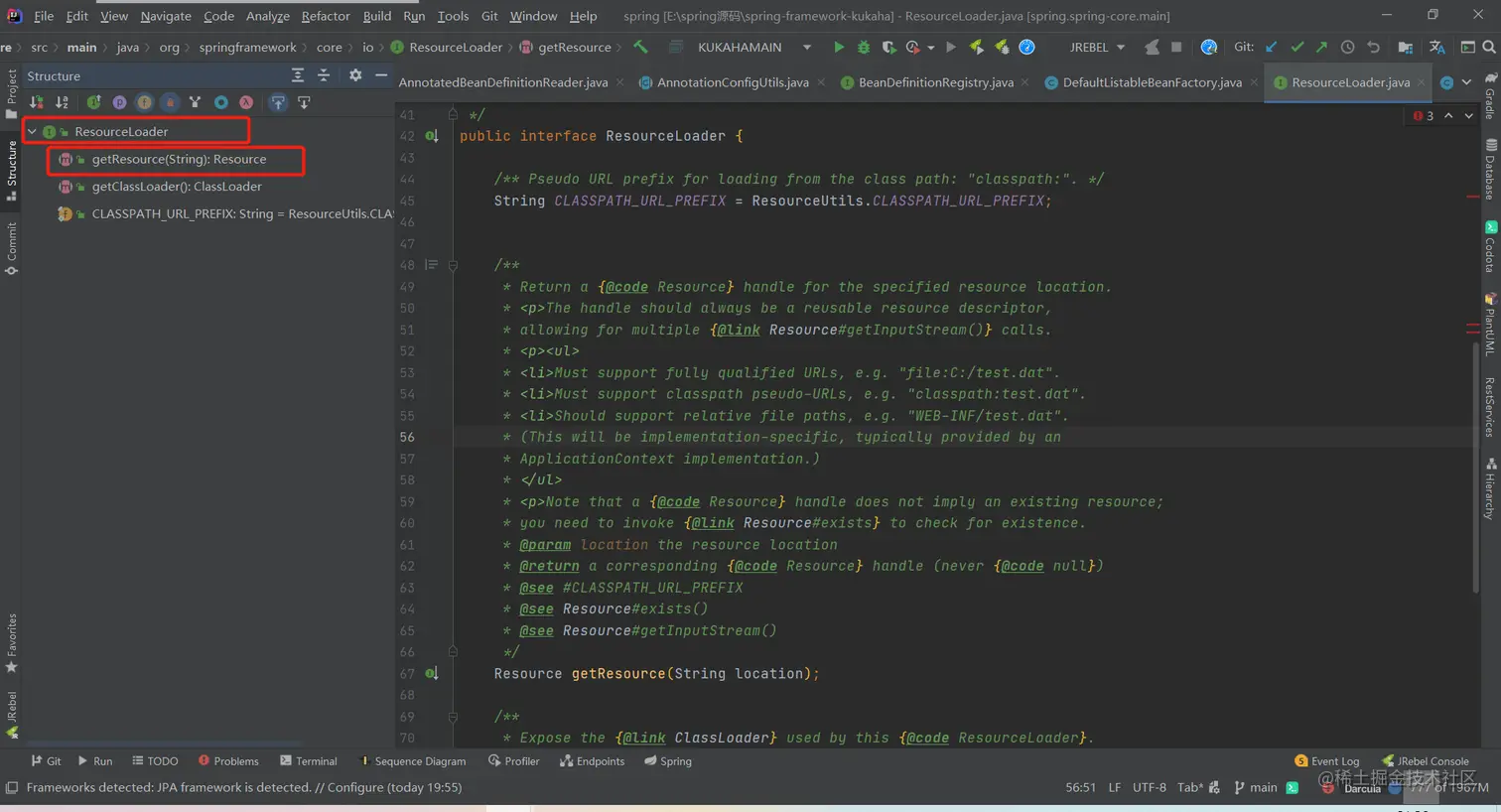Toggle Show Fields f filter
This screenshot has width=1501, height=812.
tap(145, 102)
